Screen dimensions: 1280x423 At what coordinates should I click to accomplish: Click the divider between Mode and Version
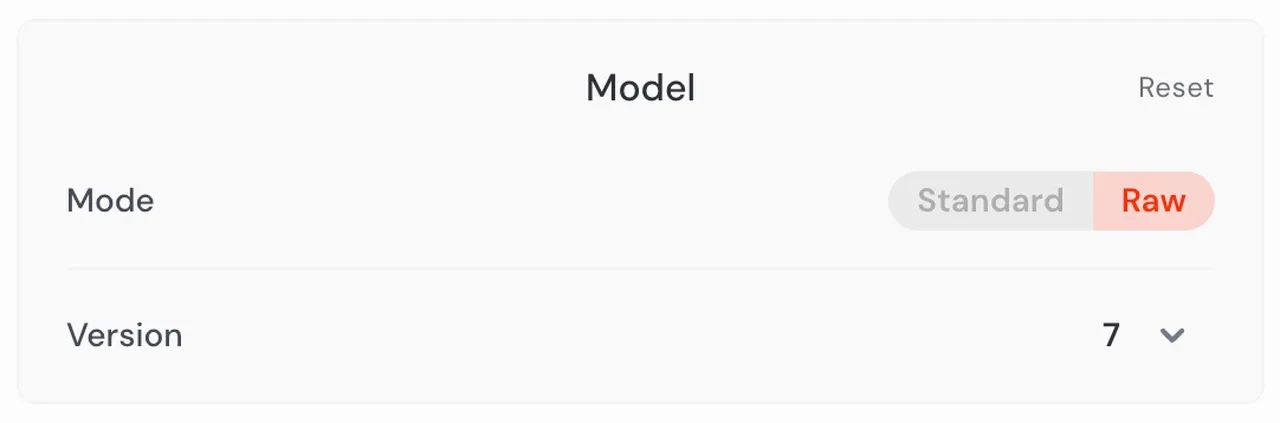[x=640, y=268]
